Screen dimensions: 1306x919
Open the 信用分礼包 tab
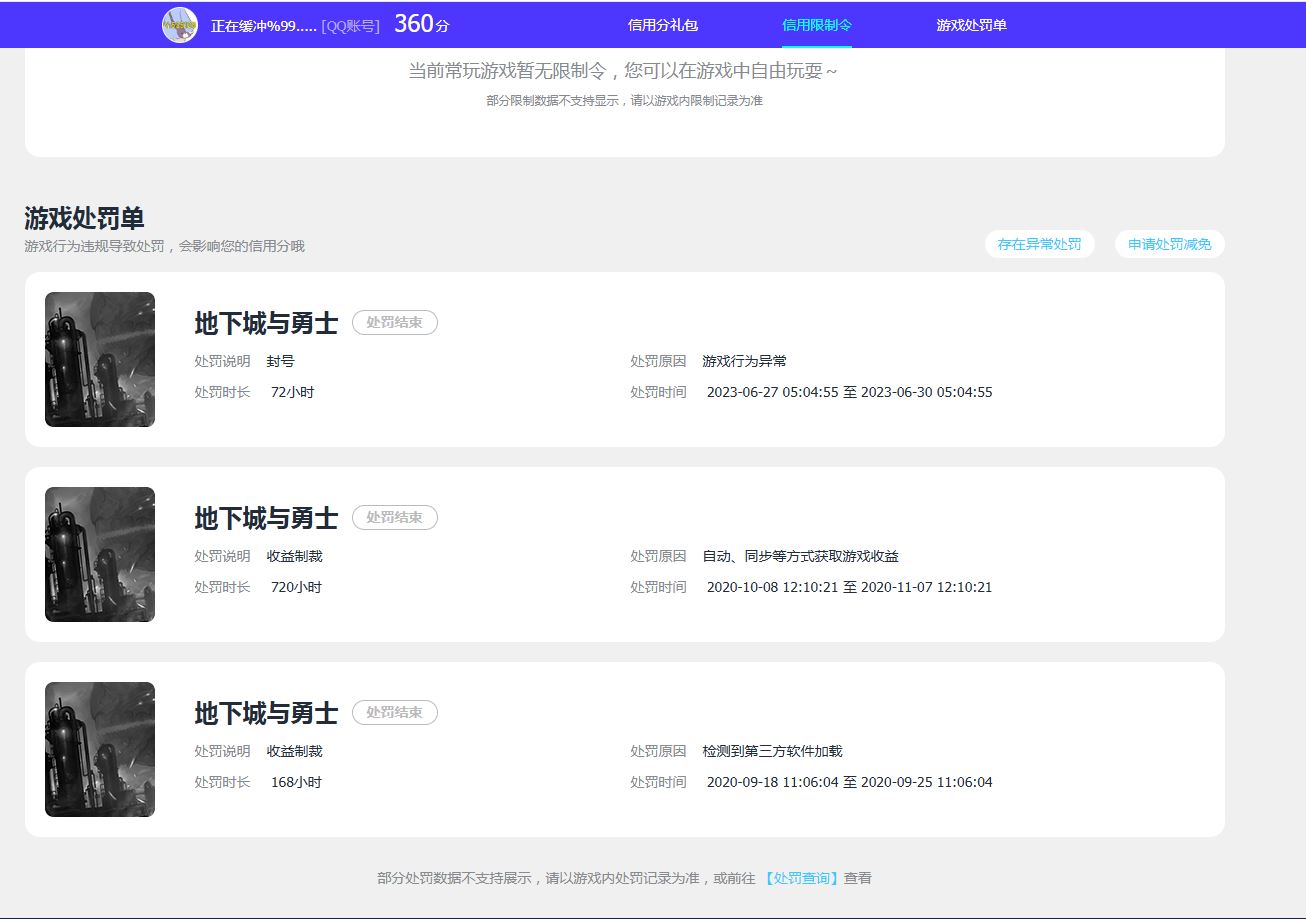point(663,25)
